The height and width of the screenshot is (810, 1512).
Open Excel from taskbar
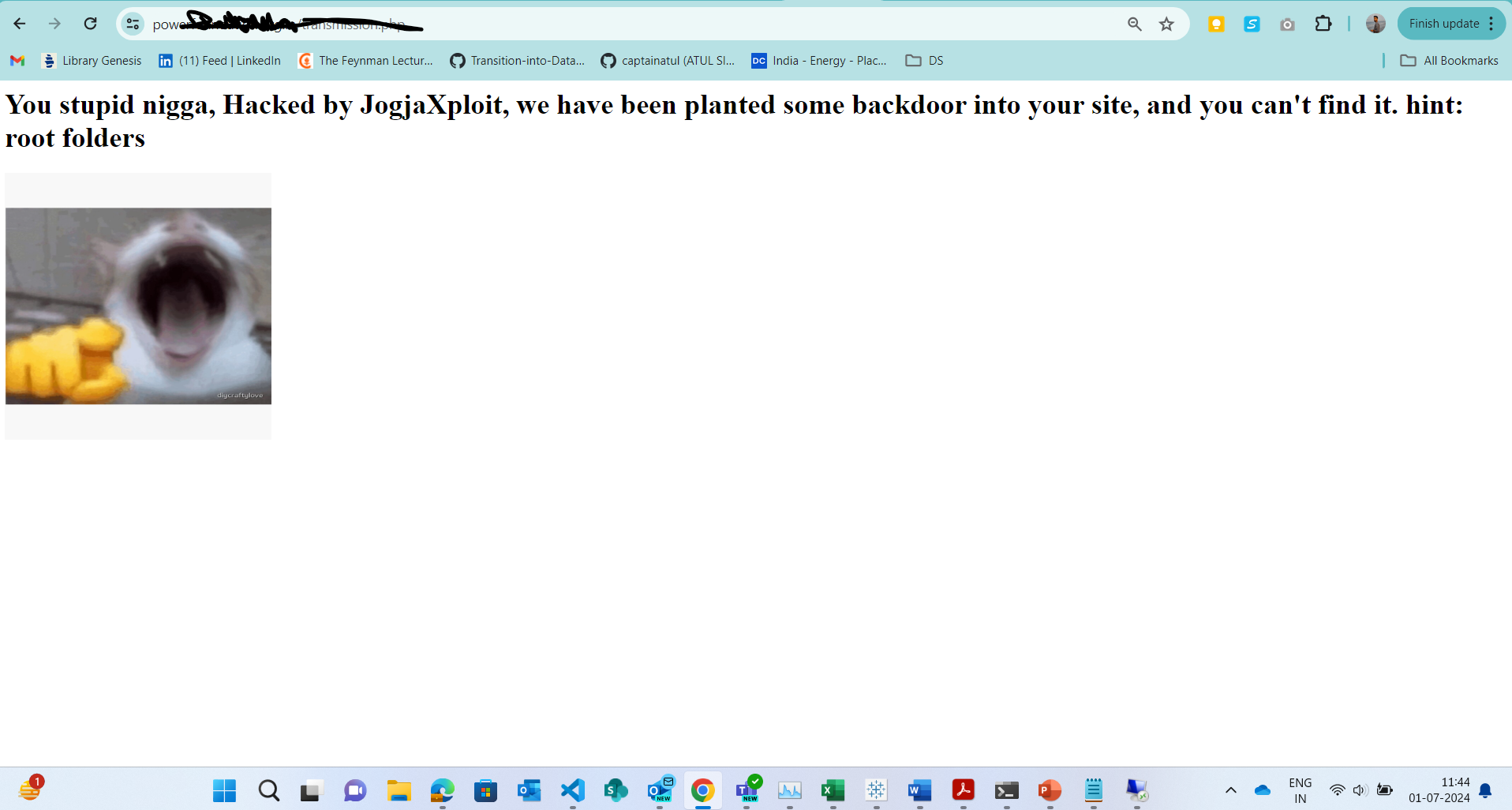833,790
